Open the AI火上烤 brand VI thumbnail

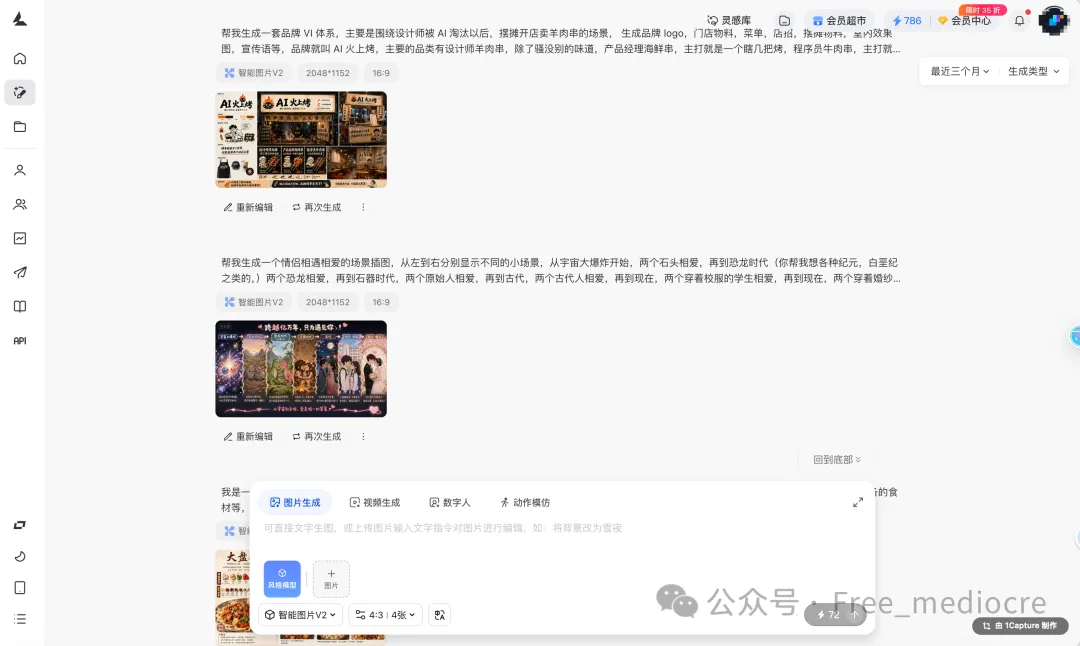pyautogui.click(x=301, y=140)
